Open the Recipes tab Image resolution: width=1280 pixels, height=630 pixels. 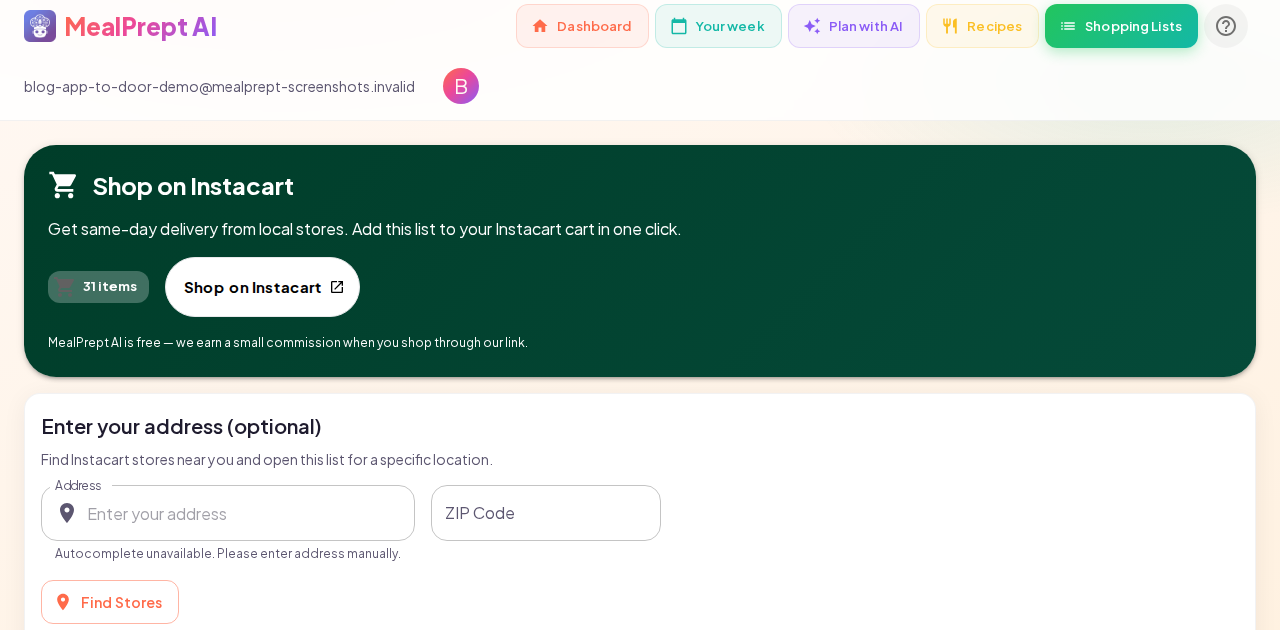click(982, 26)
